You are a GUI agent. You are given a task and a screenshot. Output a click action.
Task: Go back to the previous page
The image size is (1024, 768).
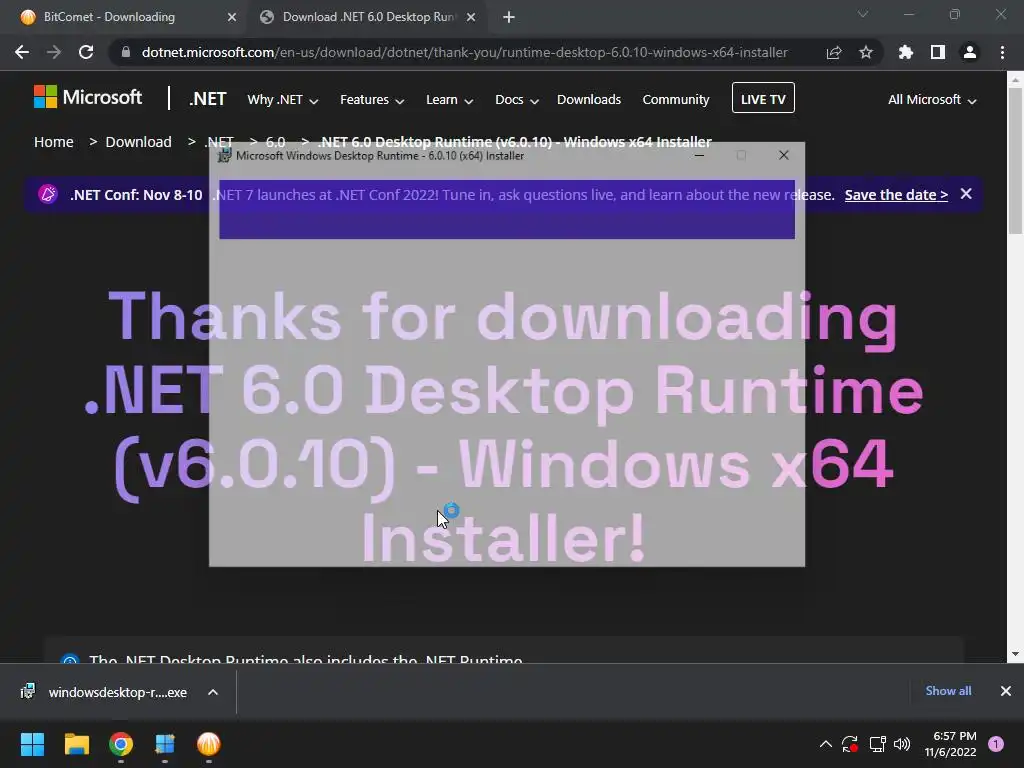click(x=22, y=52)
